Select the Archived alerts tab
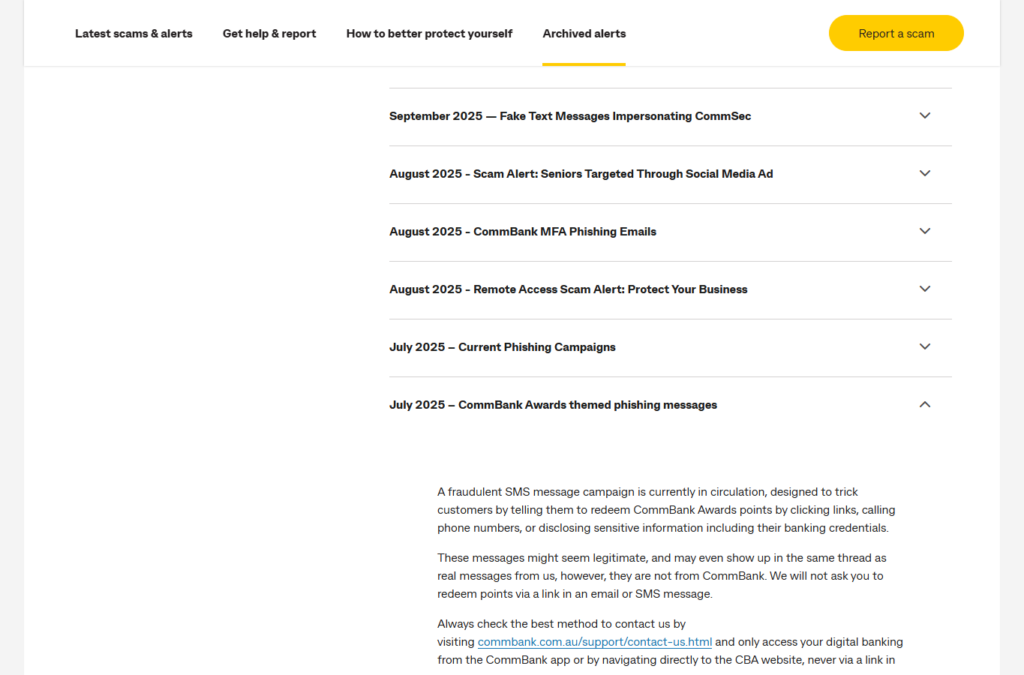The height and width of the screenshot is (675, 1024). click(x=584, y=33)
